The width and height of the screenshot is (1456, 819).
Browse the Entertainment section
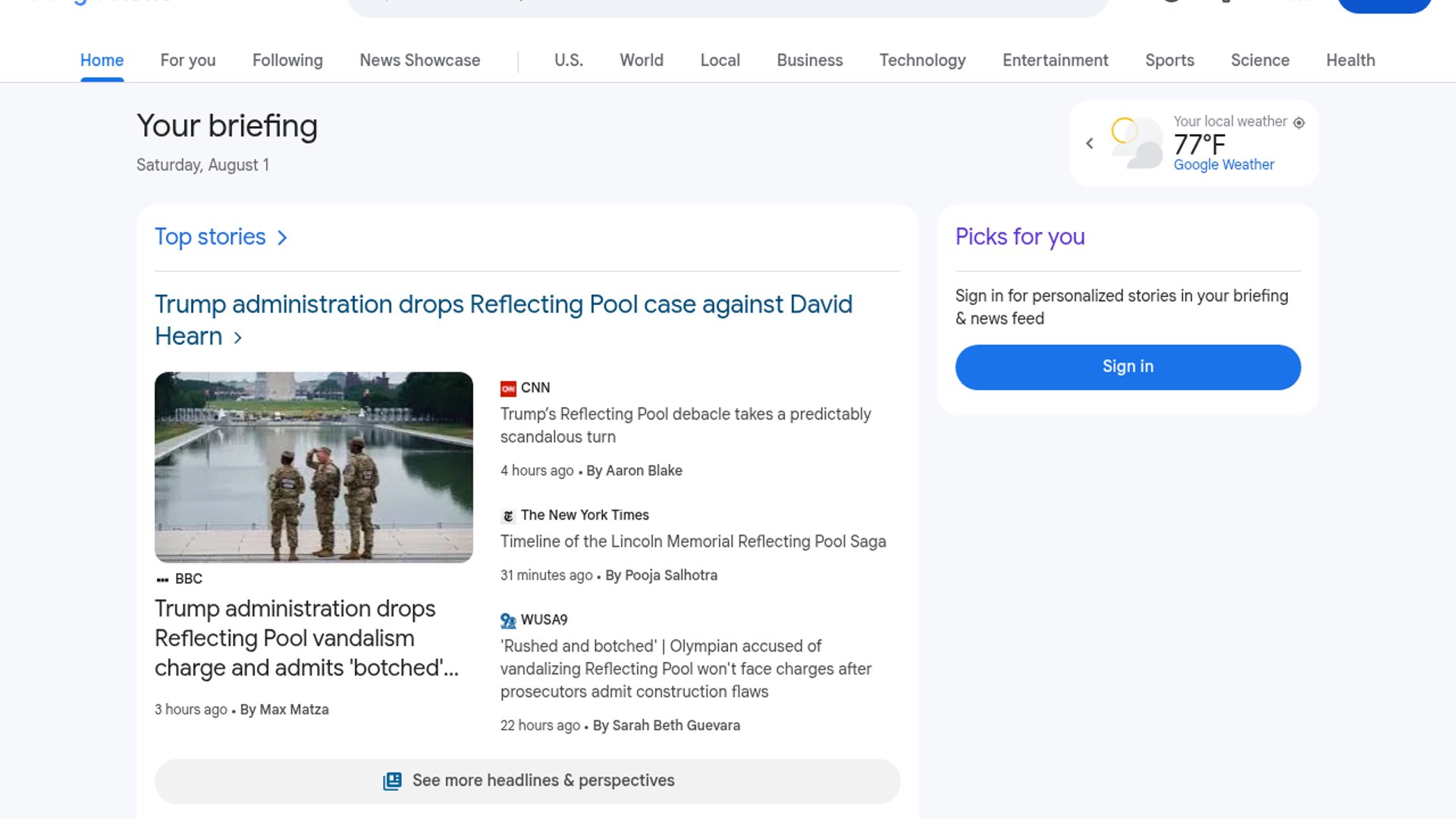point(1055,60)
